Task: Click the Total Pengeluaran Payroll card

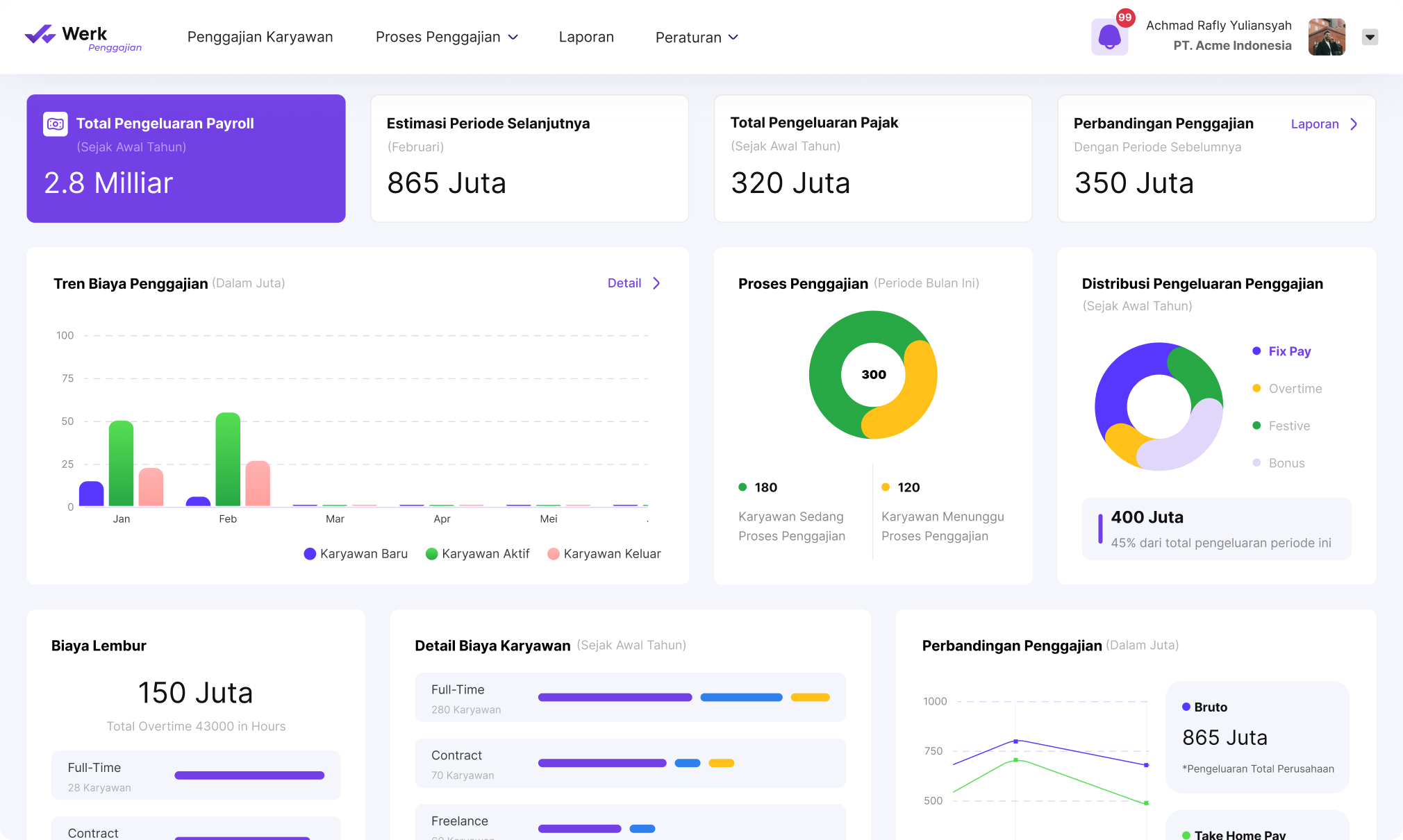Action: pos(186,158)
